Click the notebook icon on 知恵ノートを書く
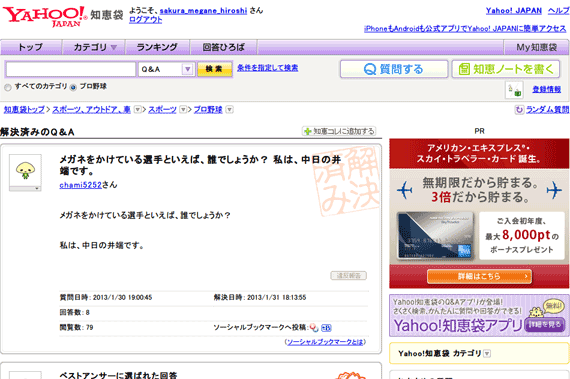Image resolution: width=570 pixels, height=379 pixels. (x=464, y=69)
